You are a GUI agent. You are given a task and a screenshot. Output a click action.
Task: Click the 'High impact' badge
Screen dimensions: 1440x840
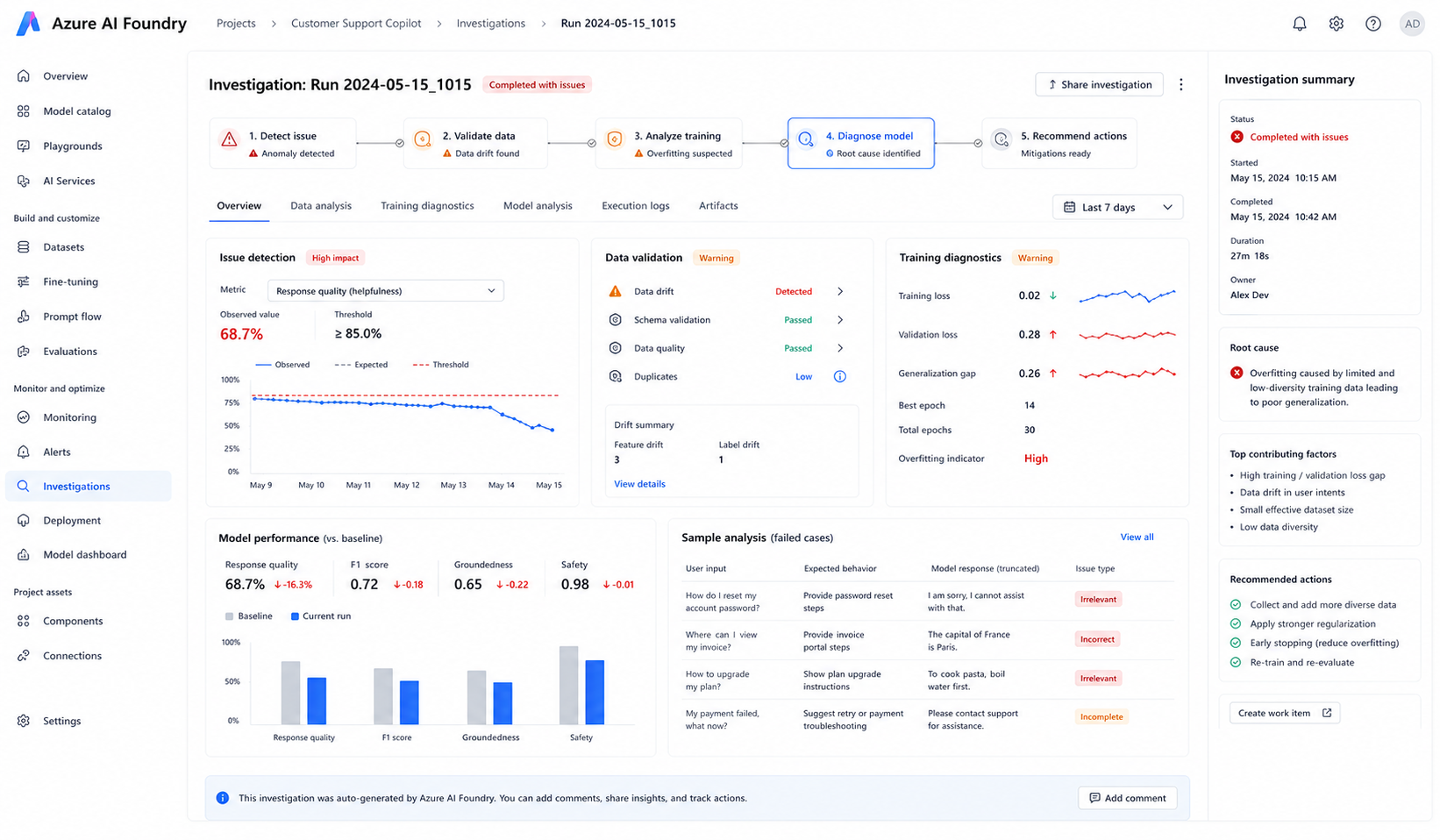335,258
